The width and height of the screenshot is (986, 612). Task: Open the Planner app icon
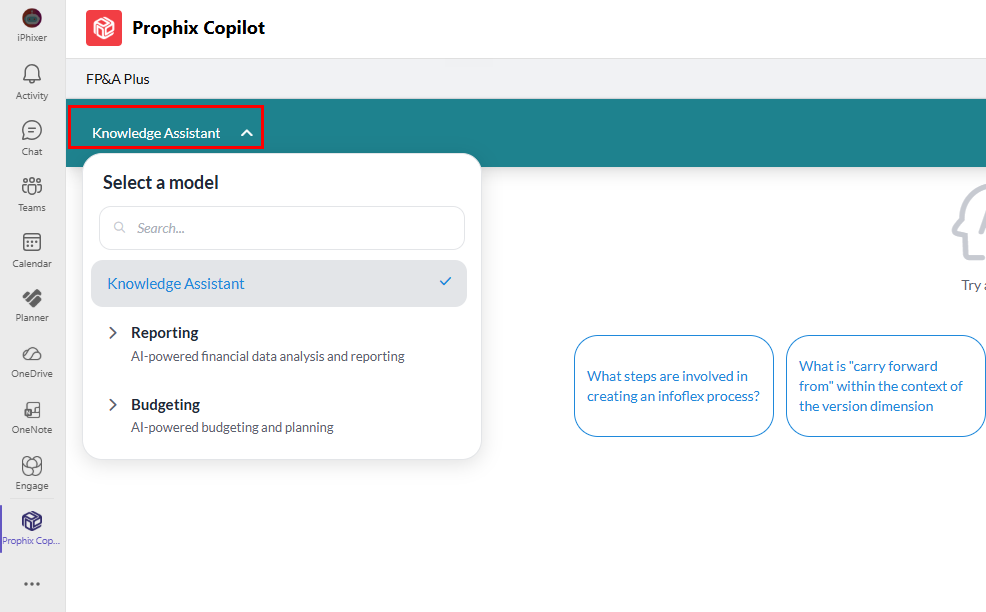point(32,298)
